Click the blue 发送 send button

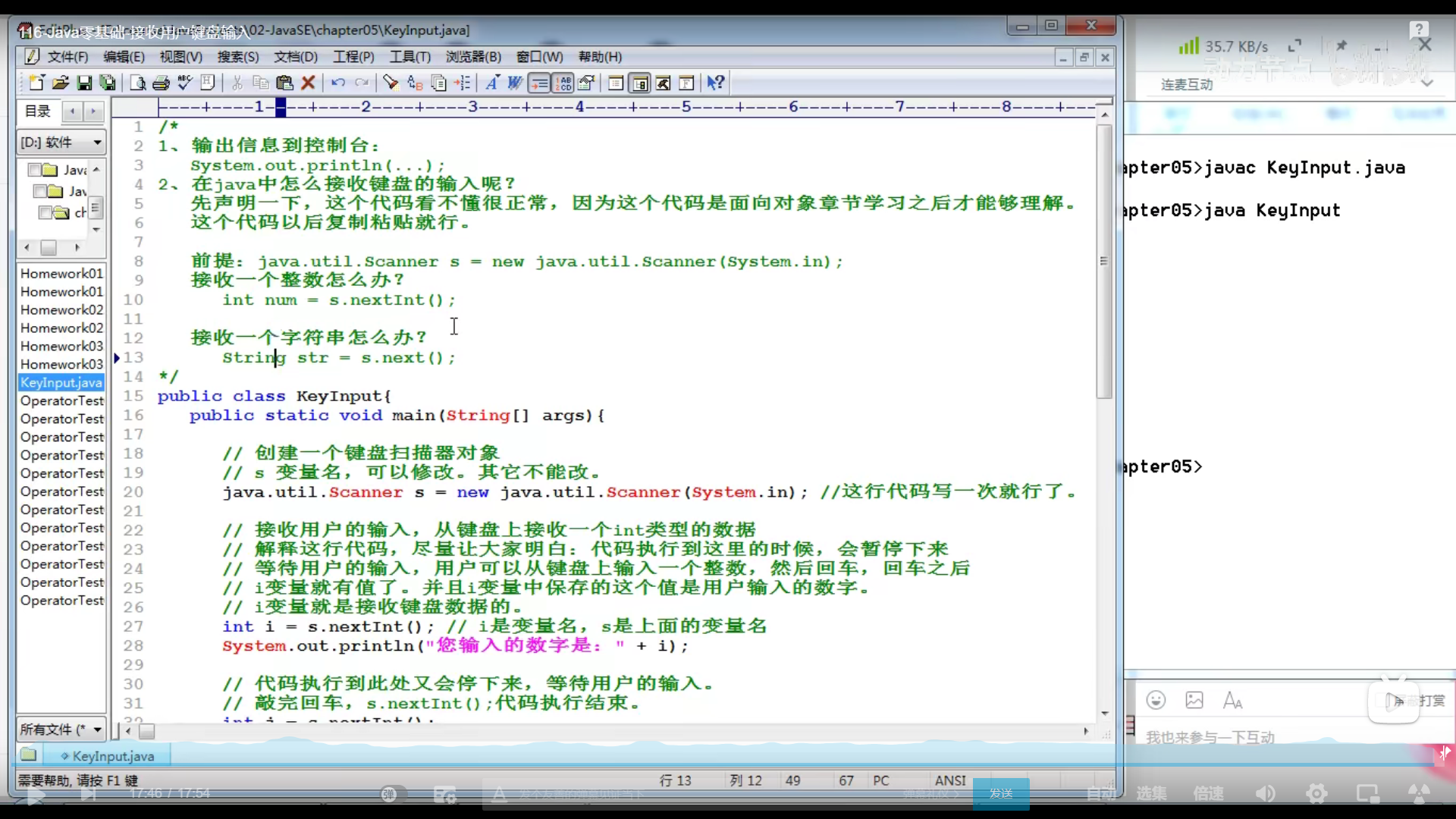(x=1000, y=793)
